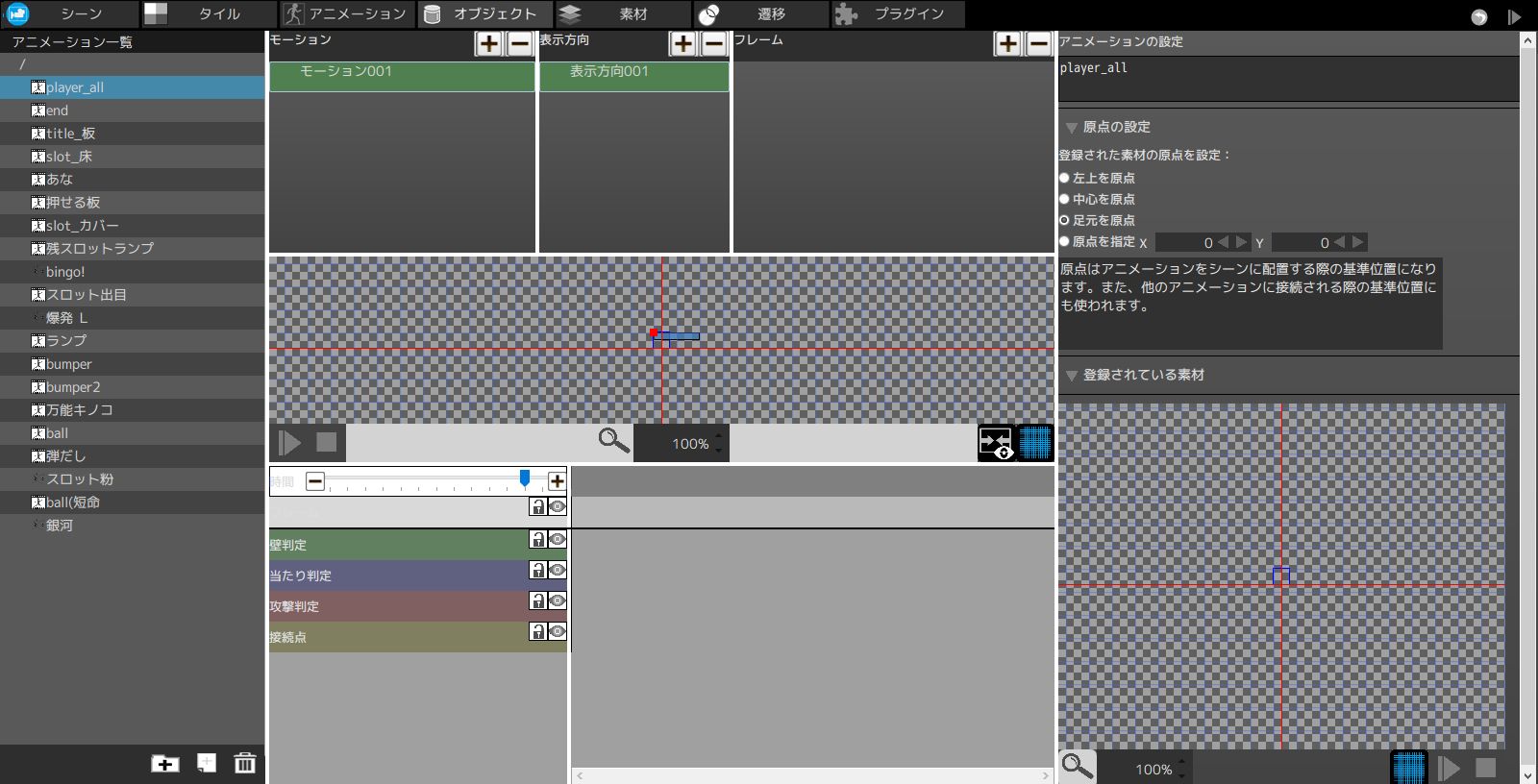
Task: Collapse the 登録されている素材 section
Action: (1071, 376)
